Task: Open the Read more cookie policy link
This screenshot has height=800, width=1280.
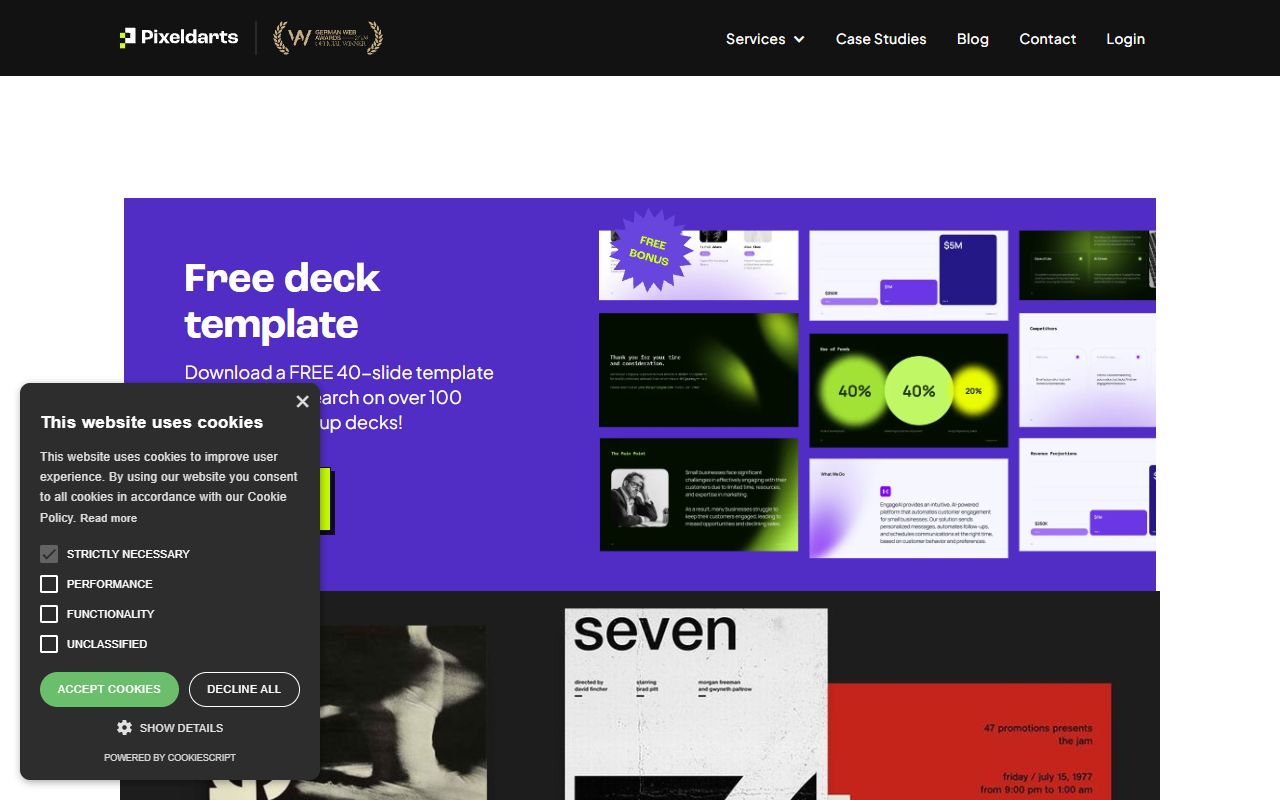Action: click(108, 518)
